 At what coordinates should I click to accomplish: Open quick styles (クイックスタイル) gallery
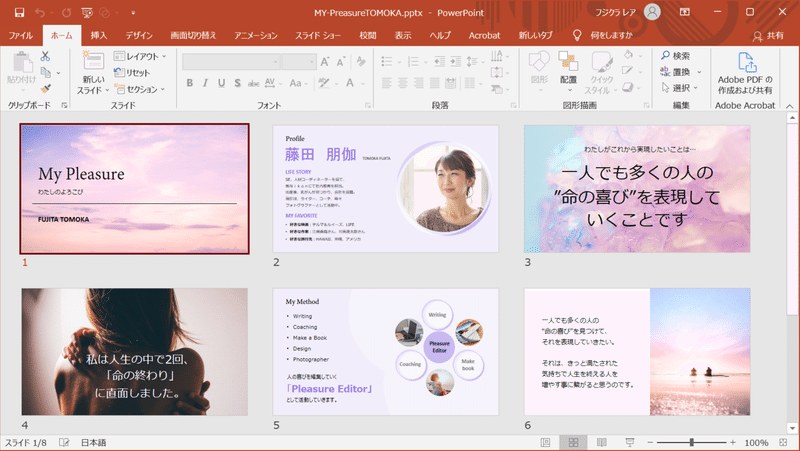click(603, 72)
